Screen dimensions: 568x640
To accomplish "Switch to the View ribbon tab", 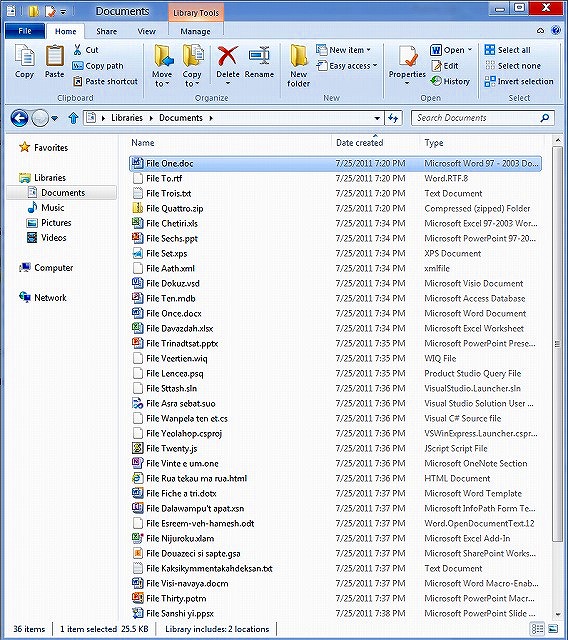I will click(146, 31).
